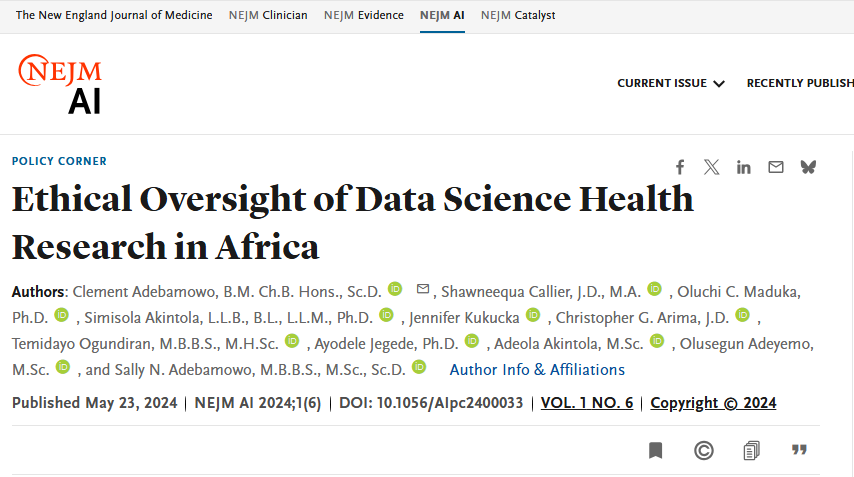The image size is (854, 477).
Task: Share article via email icon
Action: 776,167
